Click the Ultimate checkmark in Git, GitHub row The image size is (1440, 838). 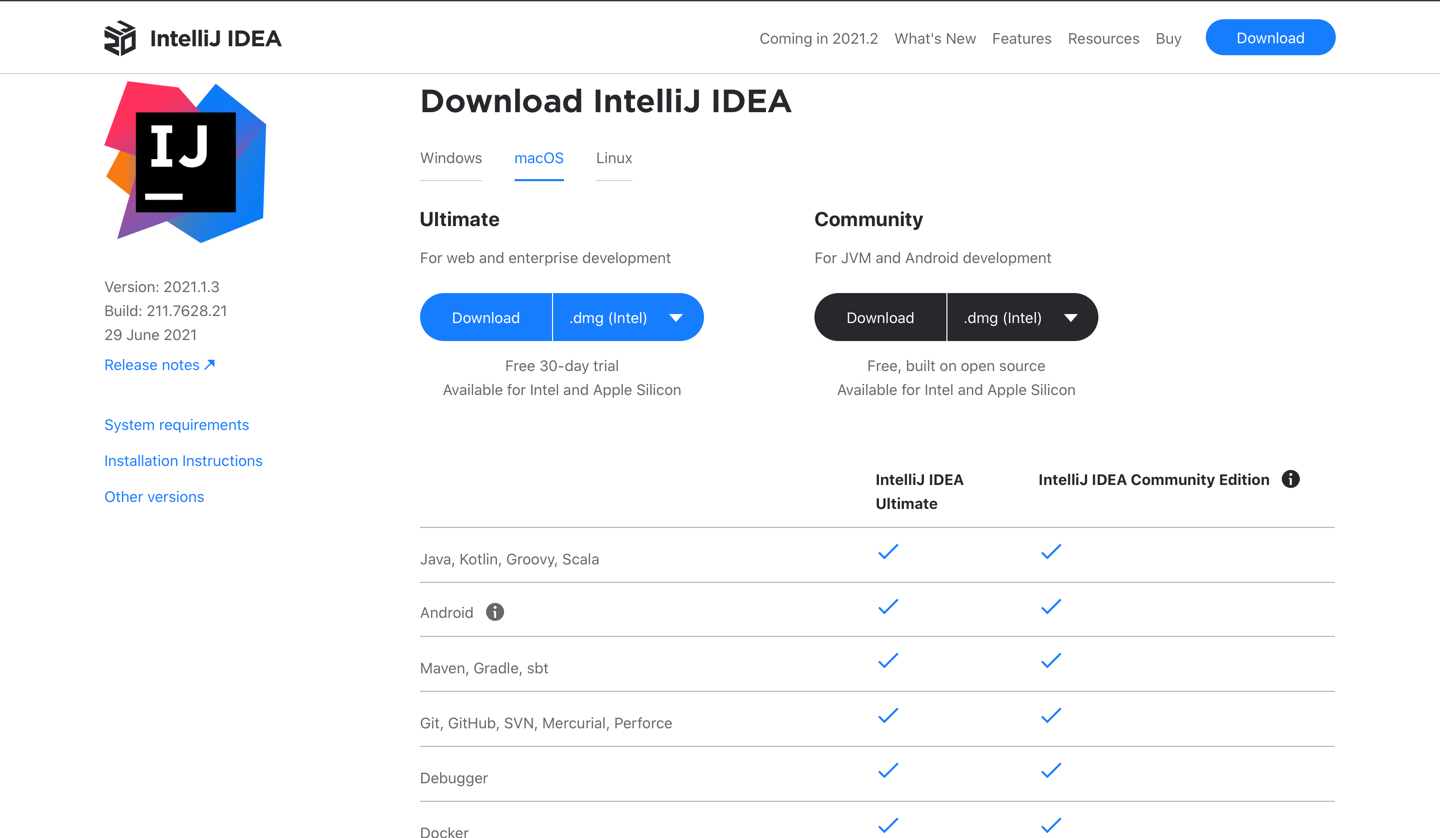point(888,715)
